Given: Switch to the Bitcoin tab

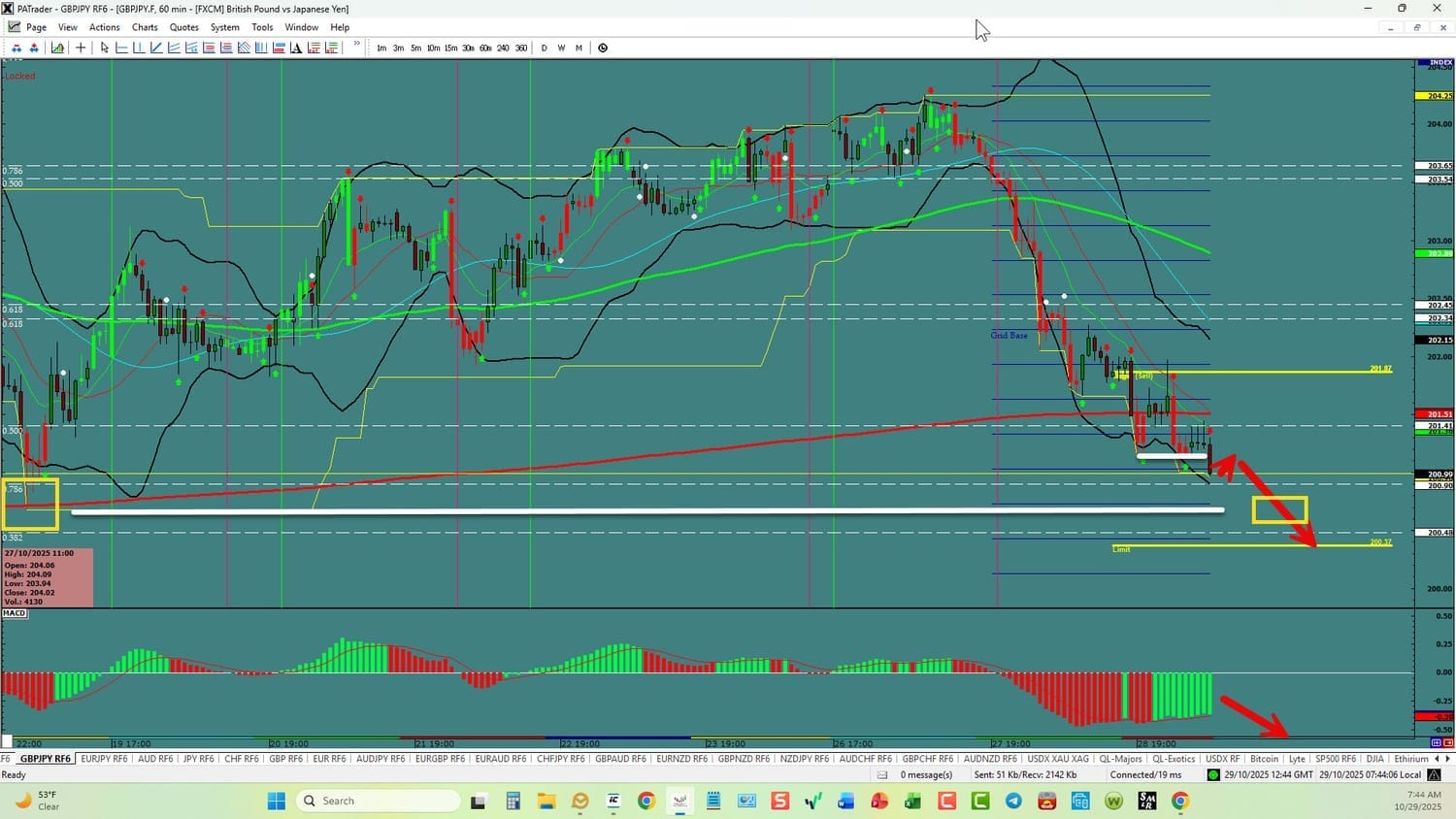Looking at the screenshot, I should pyautogui.click(x=1264, y=759).
